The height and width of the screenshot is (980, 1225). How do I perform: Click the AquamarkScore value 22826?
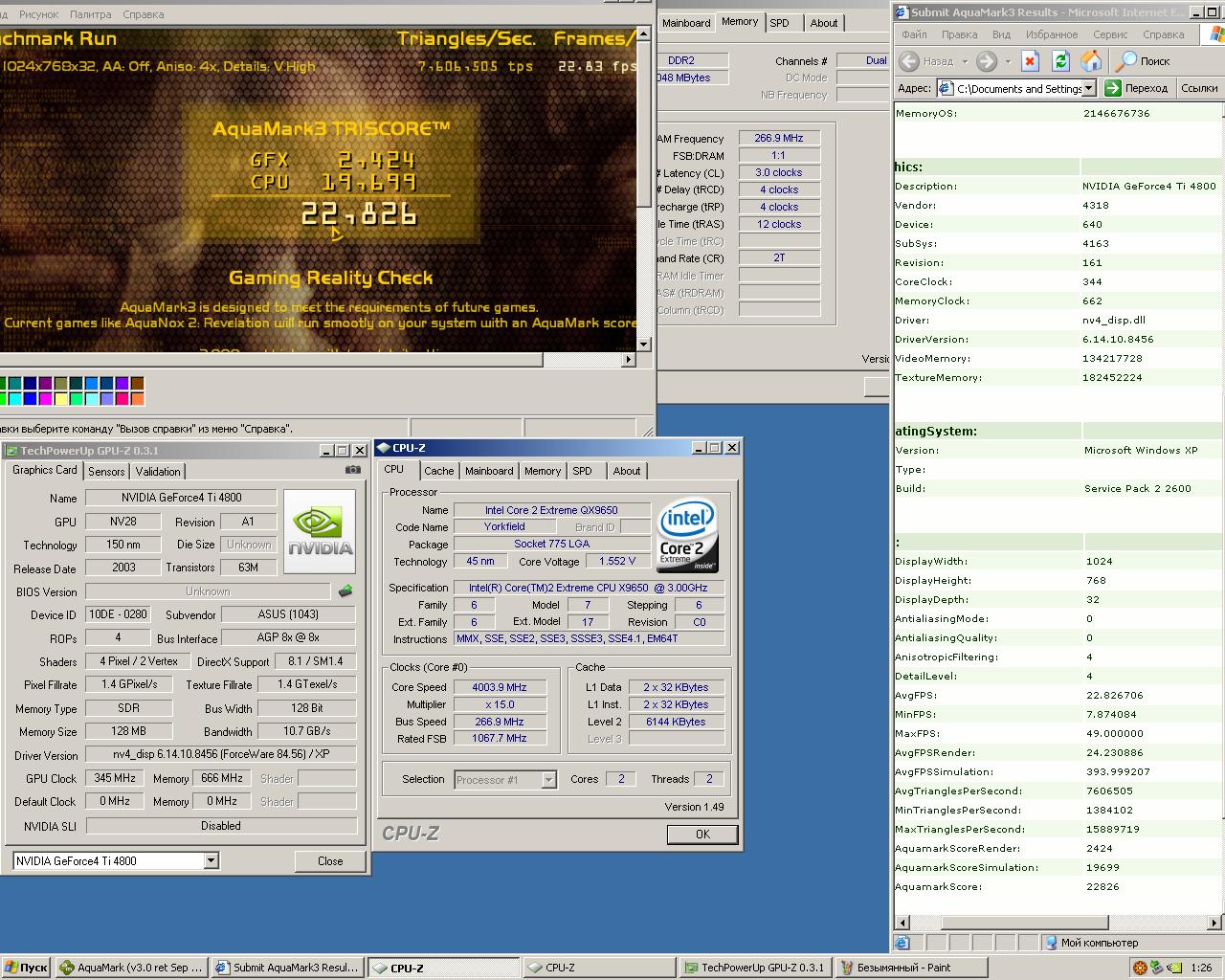(x=1102, y=887)
